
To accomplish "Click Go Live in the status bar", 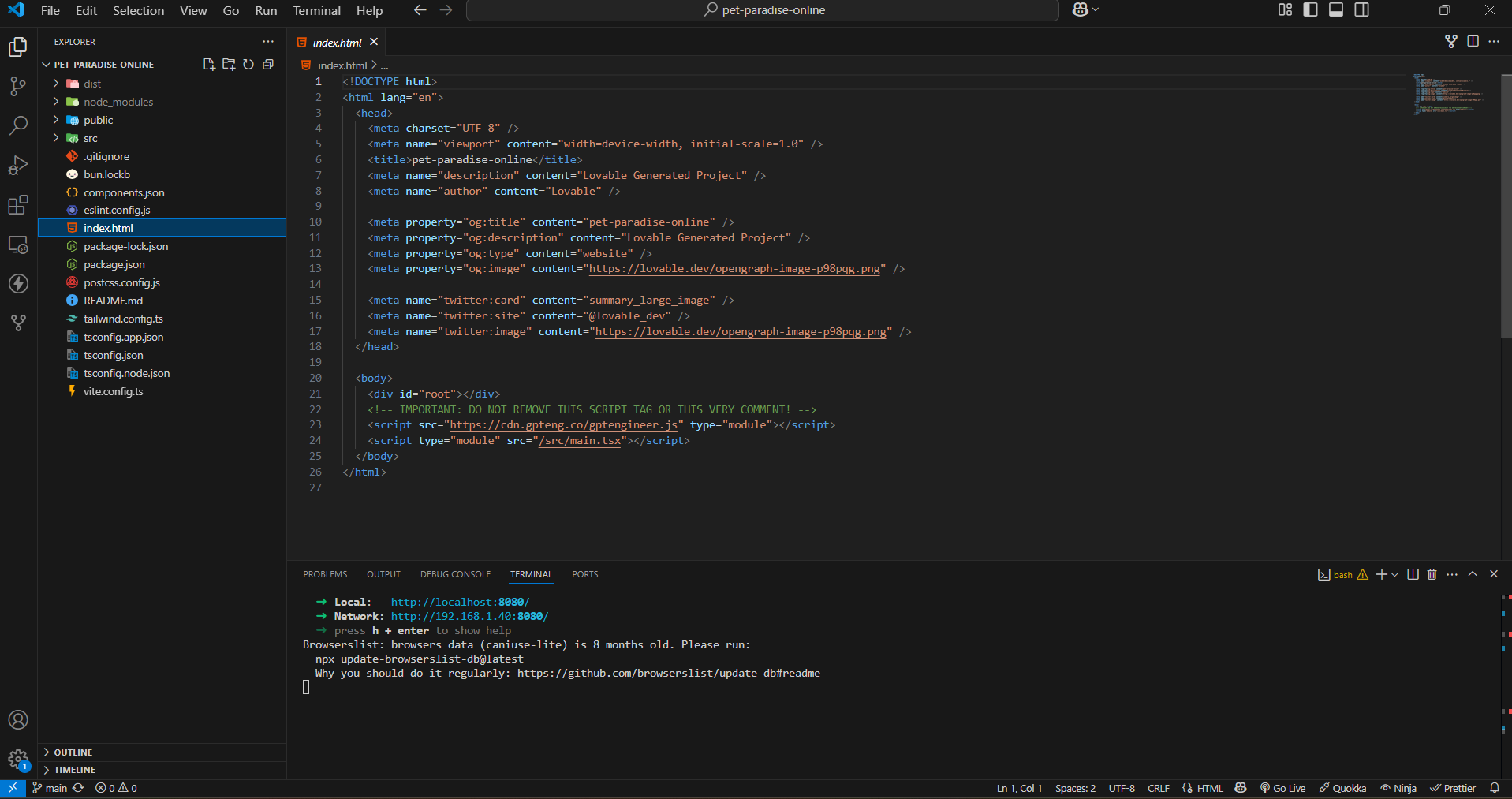I will [1283, 788].
